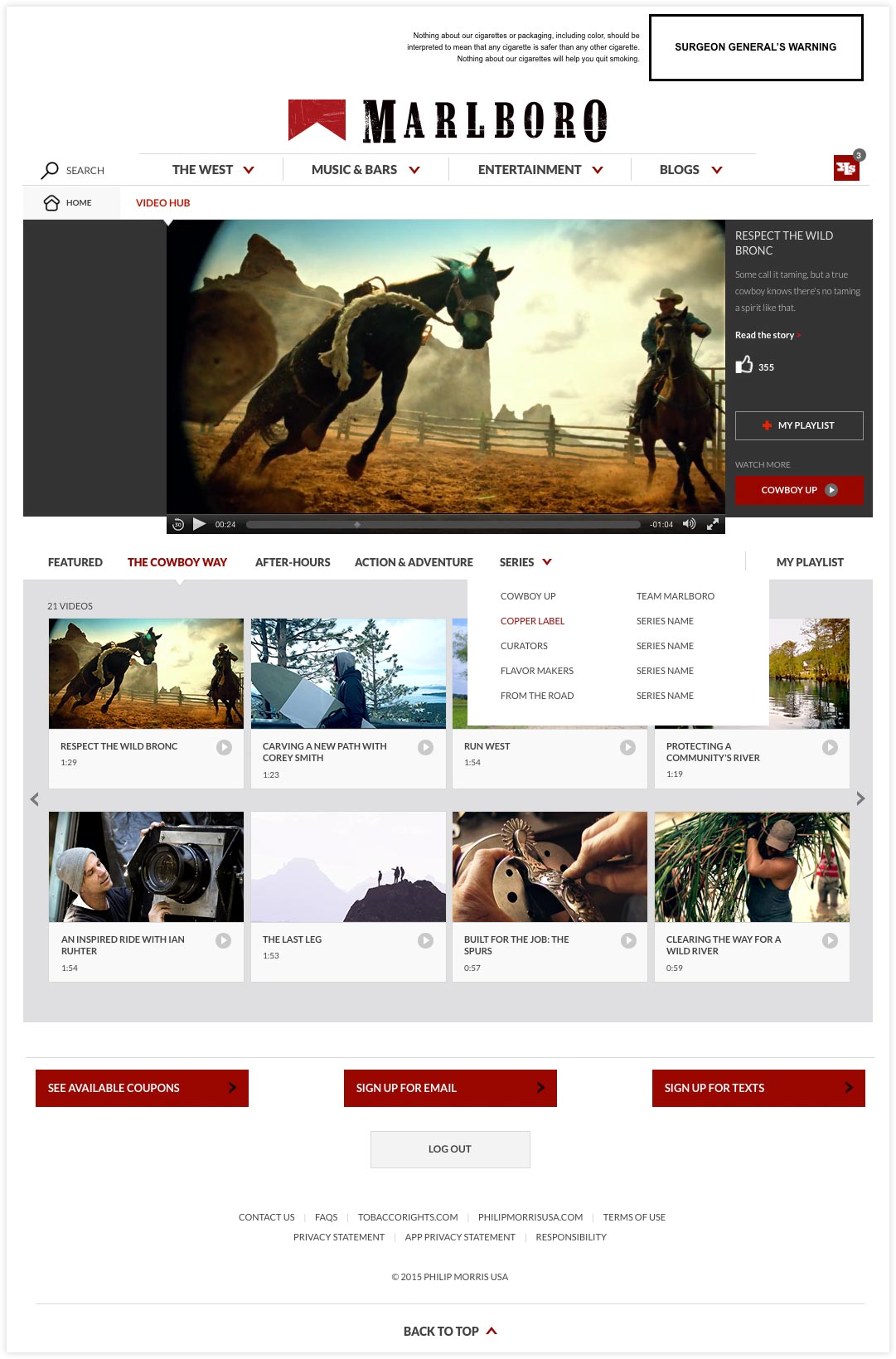This screenshot has width=896, height=1359.
Task: Open My Playlist tab
Action: click(x=810, y=562)
